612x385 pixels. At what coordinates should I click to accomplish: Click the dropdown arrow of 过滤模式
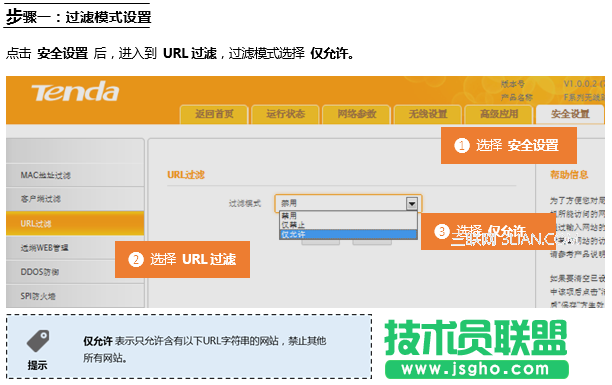(x=411, y=203)
